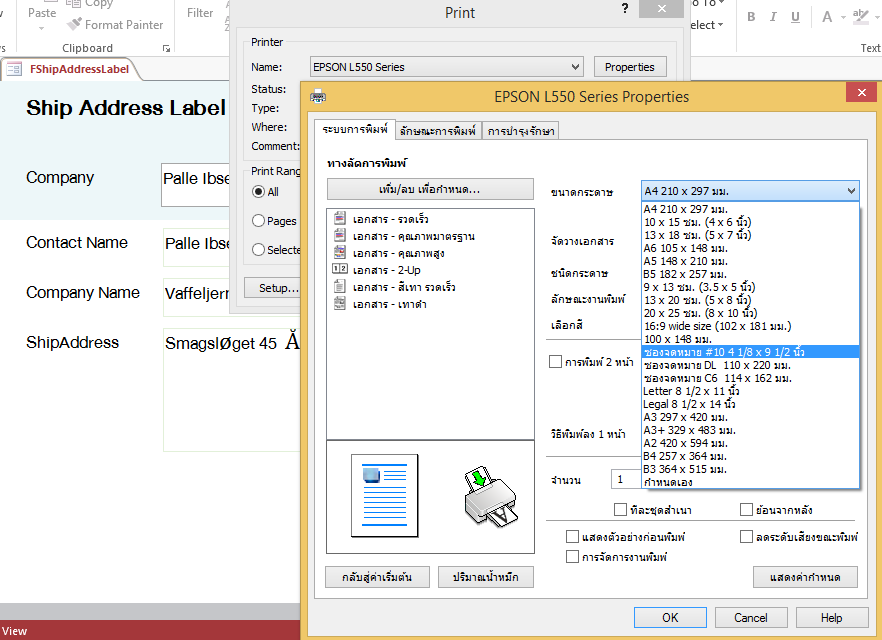Viewport: 882px width, 640px height.
Task: Click the จำนวน copies input field
Action: pos(628,479)
